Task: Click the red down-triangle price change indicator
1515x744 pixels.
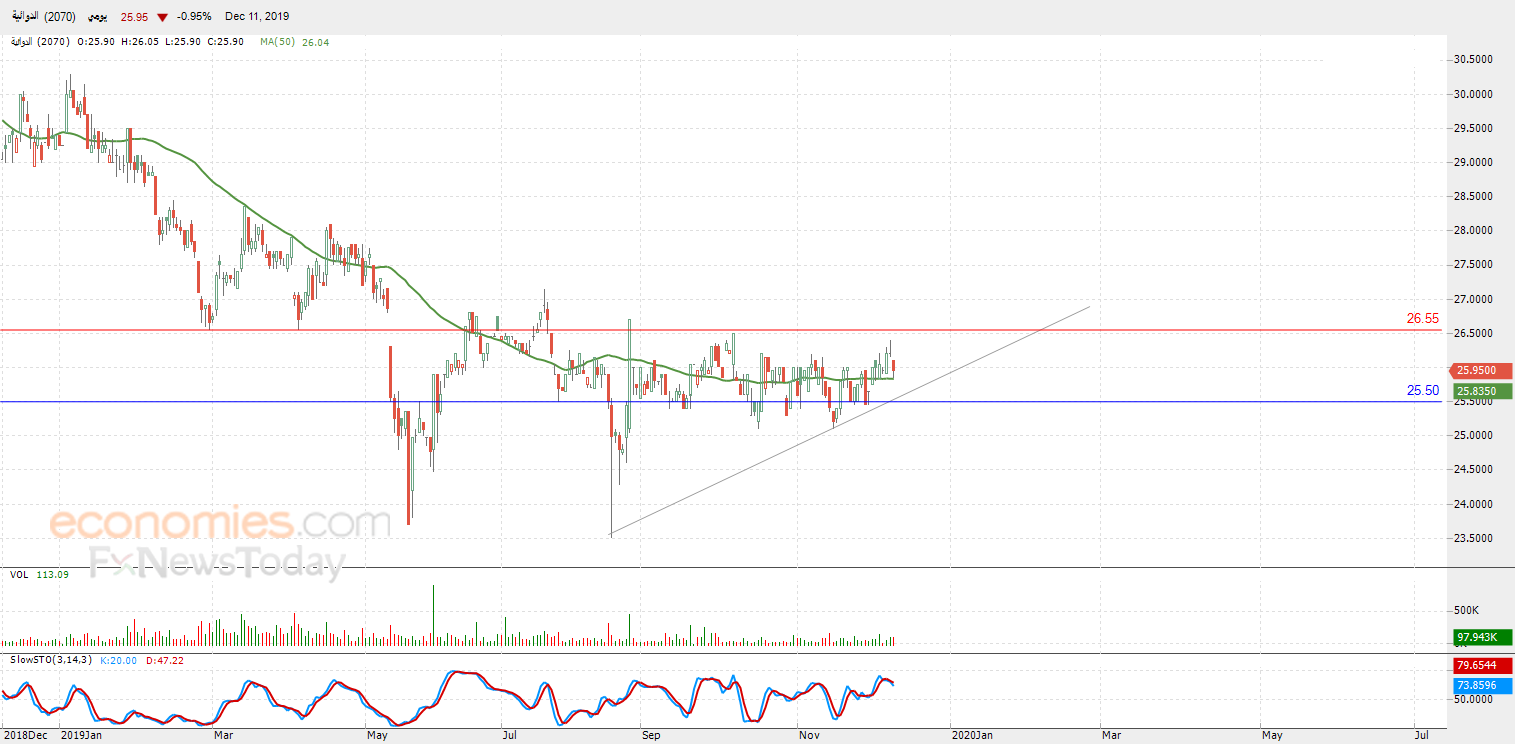Action: click(162, 17)
